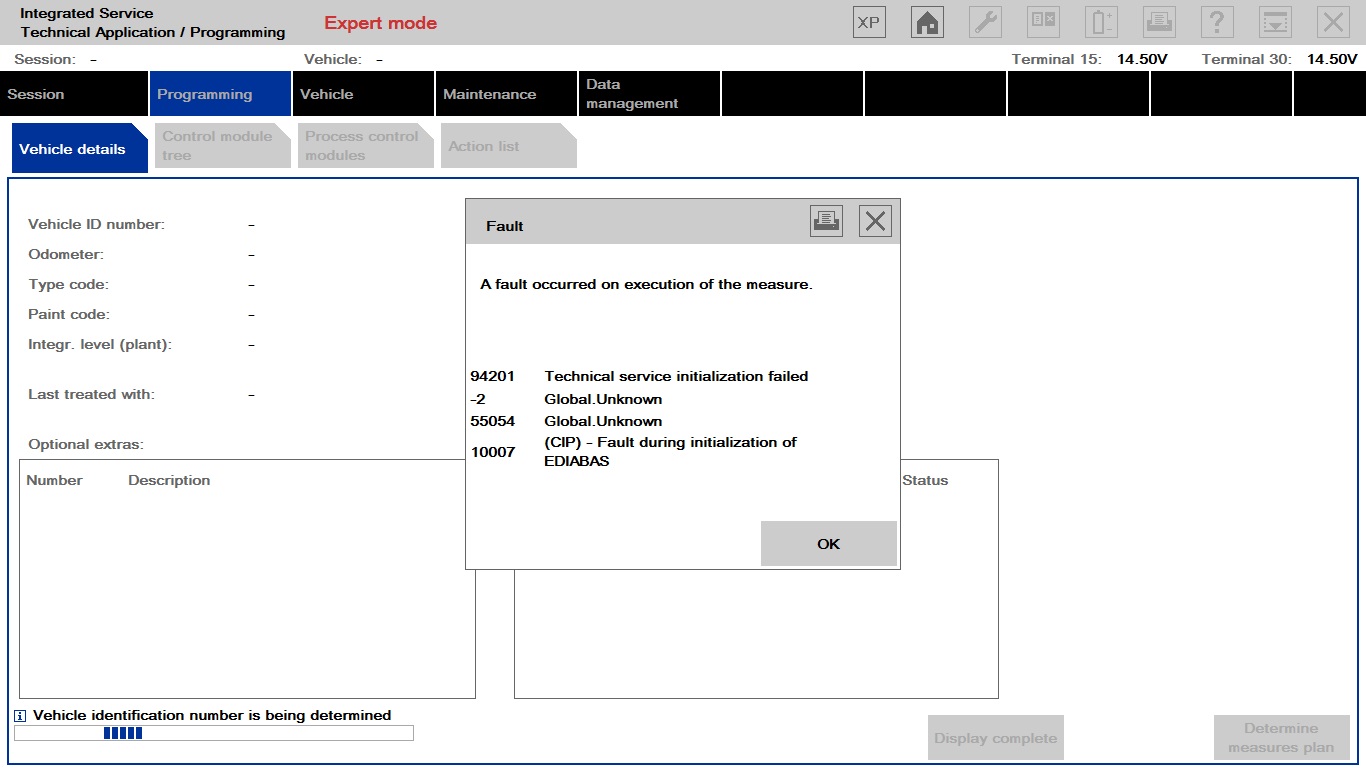Viewport: 1366px width, 768px height.
Task: Close the application with top X icon
Action: pos(1333,22)
